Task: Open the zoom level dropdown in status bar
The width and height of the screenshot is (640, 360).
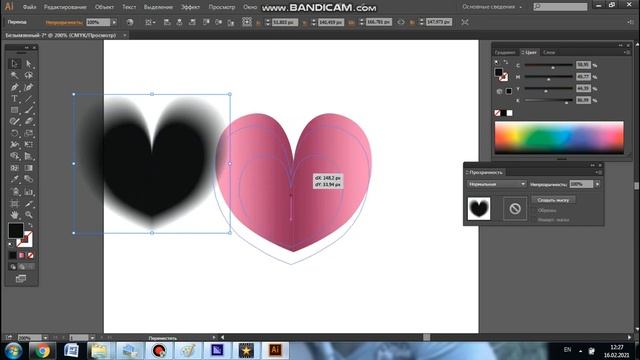Action: coord(45,338)
